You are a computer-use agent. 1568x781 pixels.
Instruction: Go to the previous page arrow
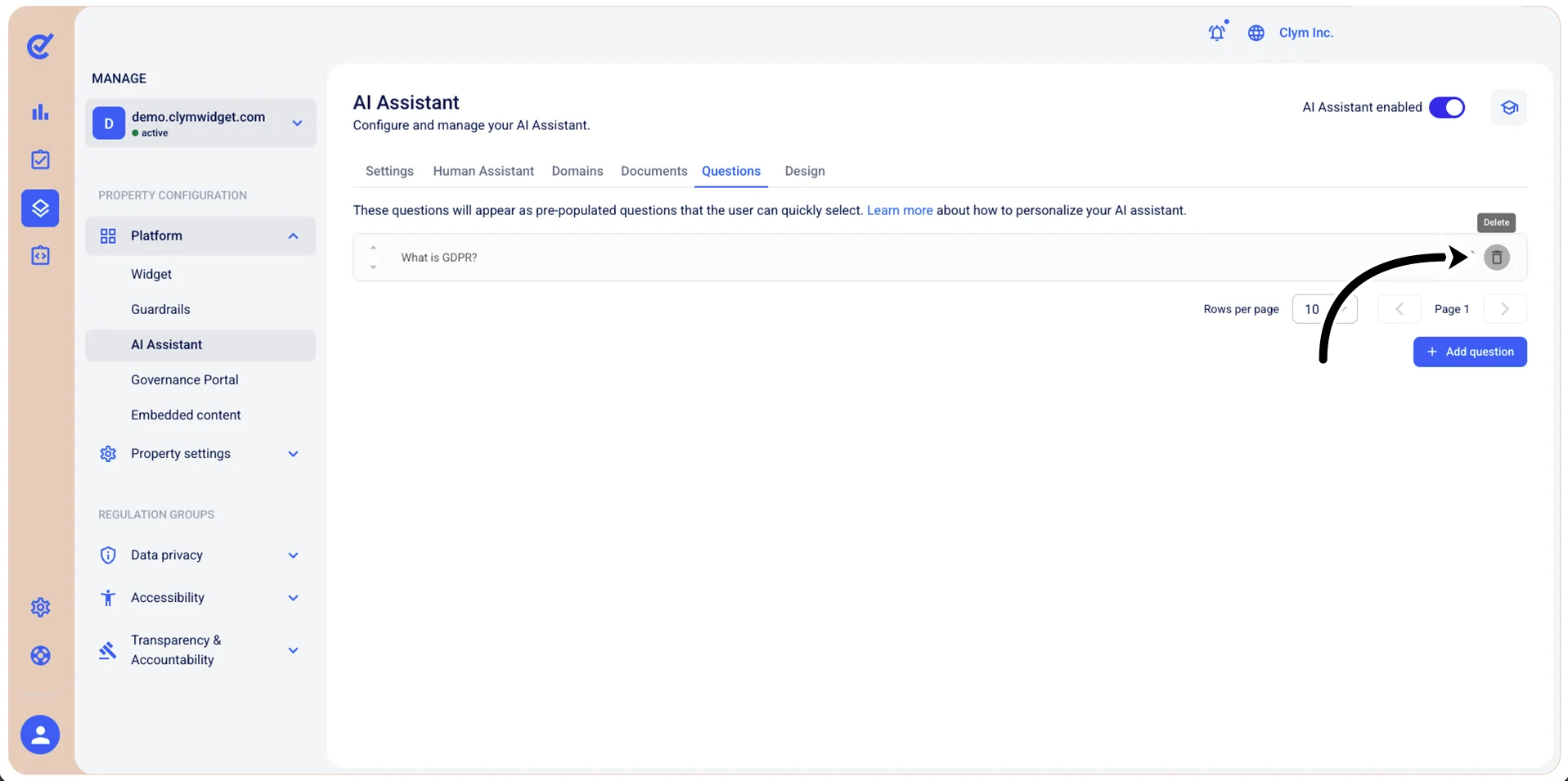coord(1399,309)
